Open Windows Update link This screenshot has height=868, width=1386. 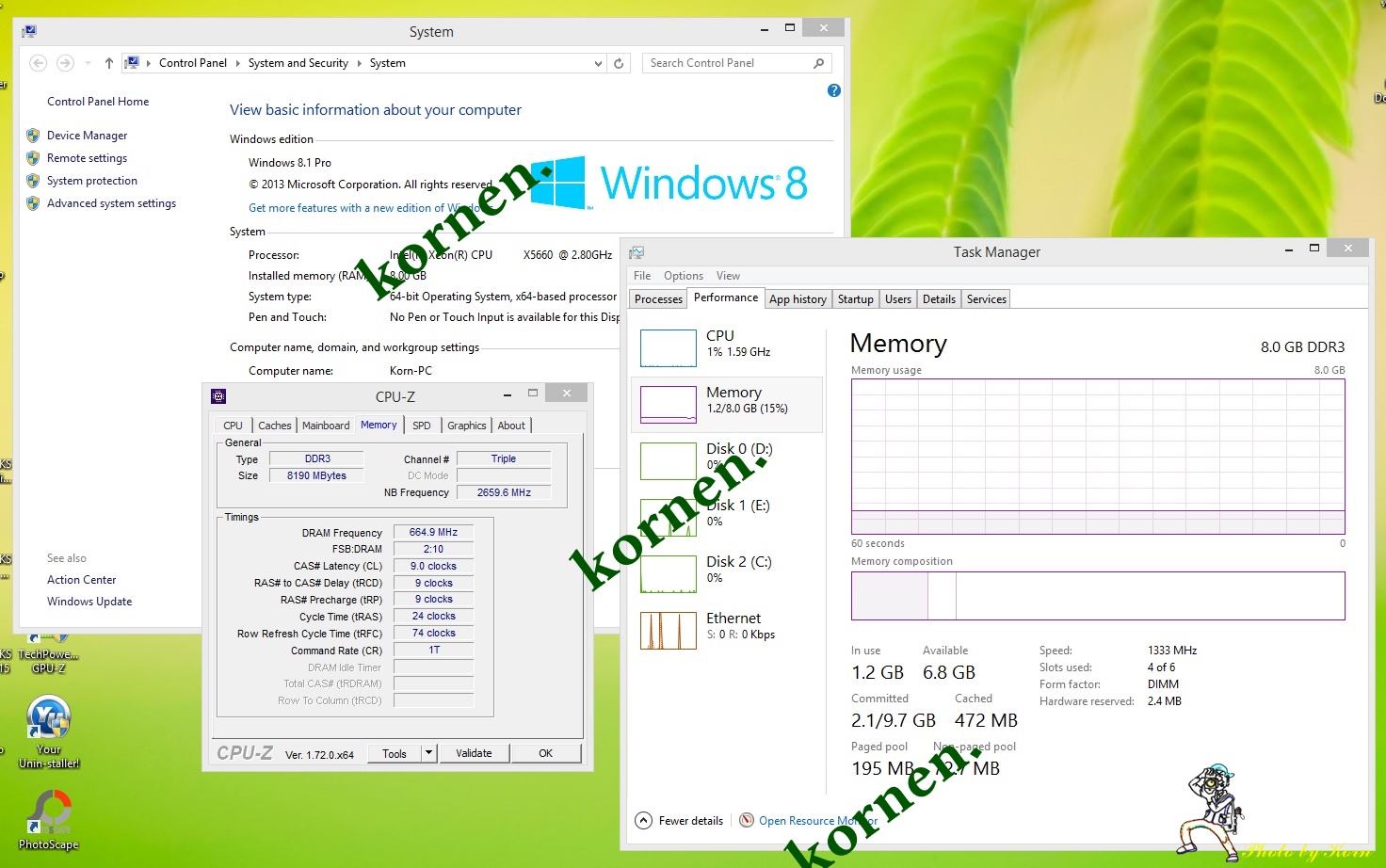(89, 602)
